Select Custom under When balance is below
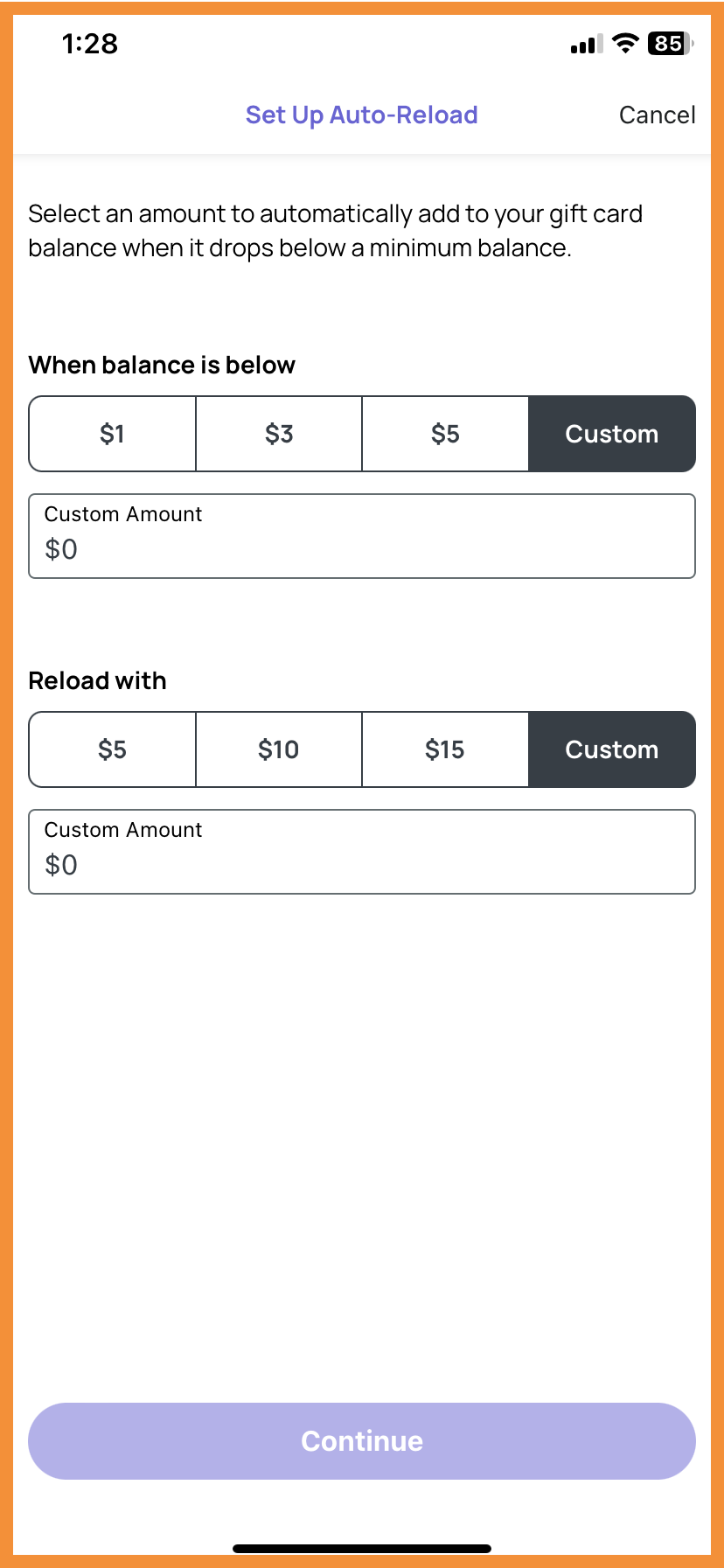The width and height of the screenshot is (724, 1568). [612, 434]
